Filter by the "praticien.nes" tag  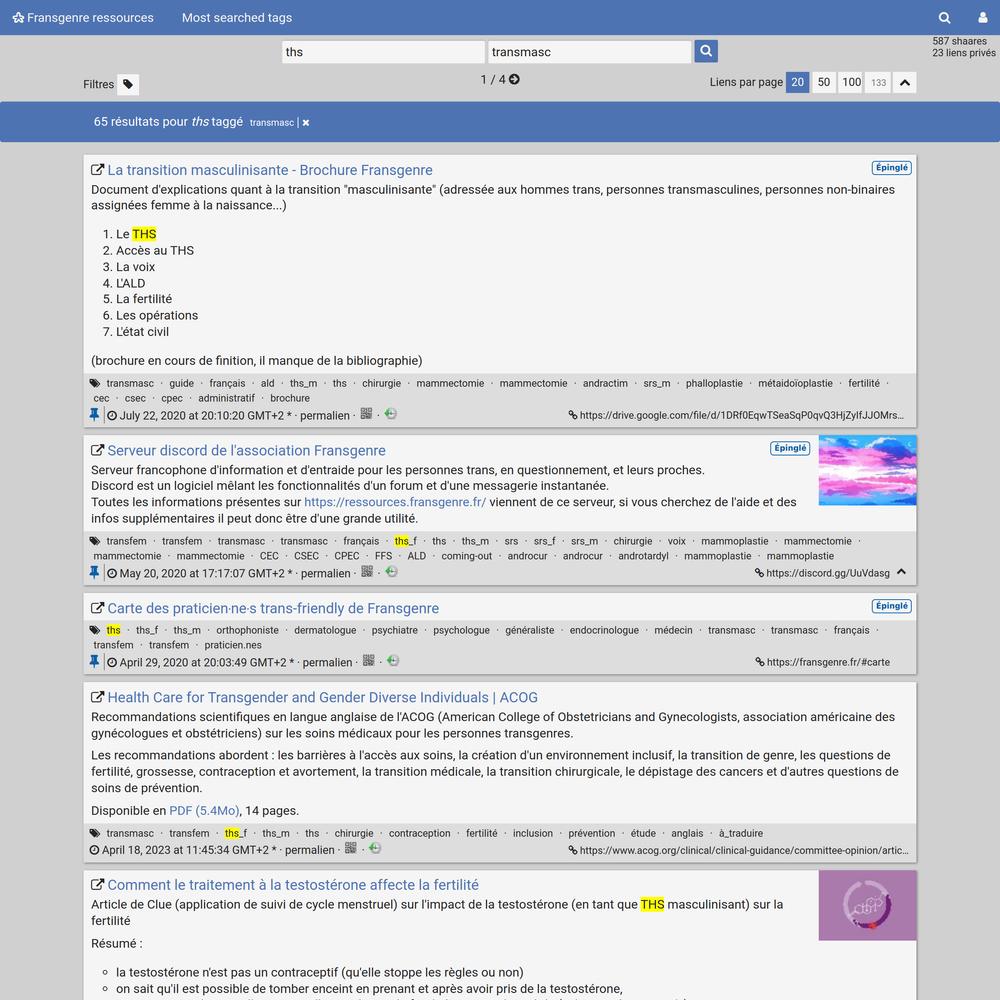[x=233, y=645]
